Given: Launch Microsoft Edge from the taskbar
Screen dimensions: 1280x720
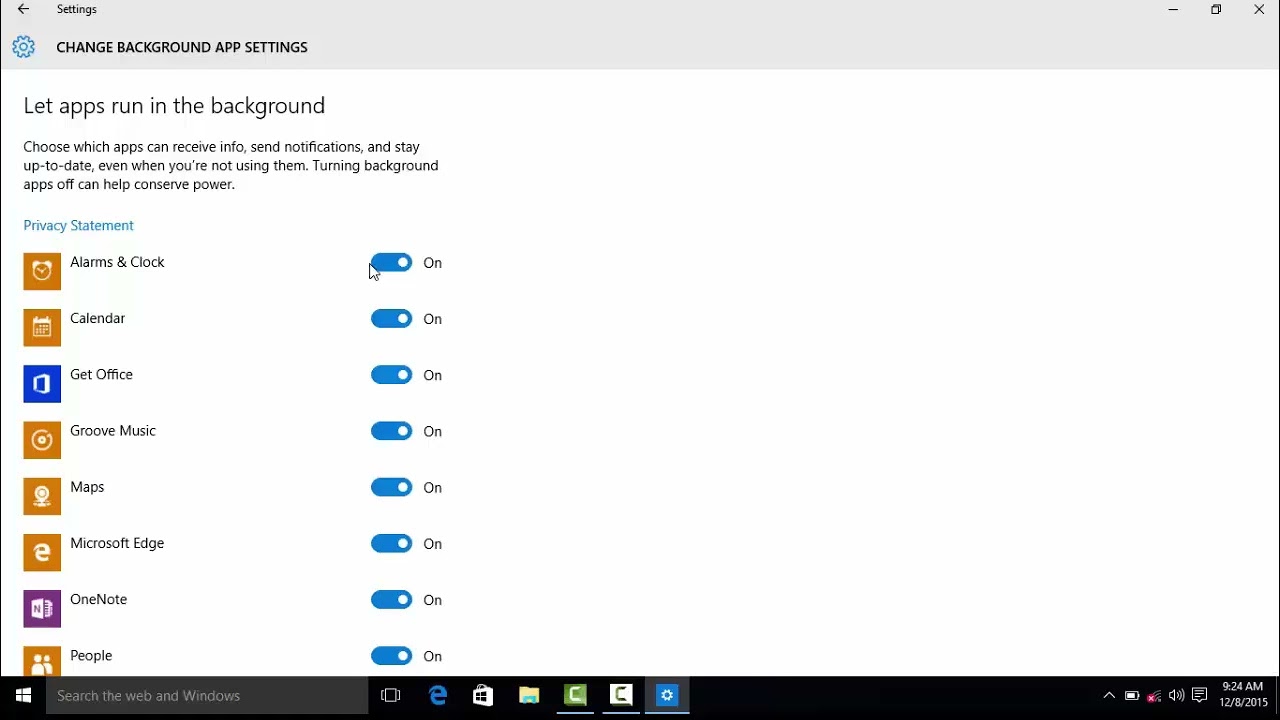Looking at the screenshot, I should click(x=438, y=696).
